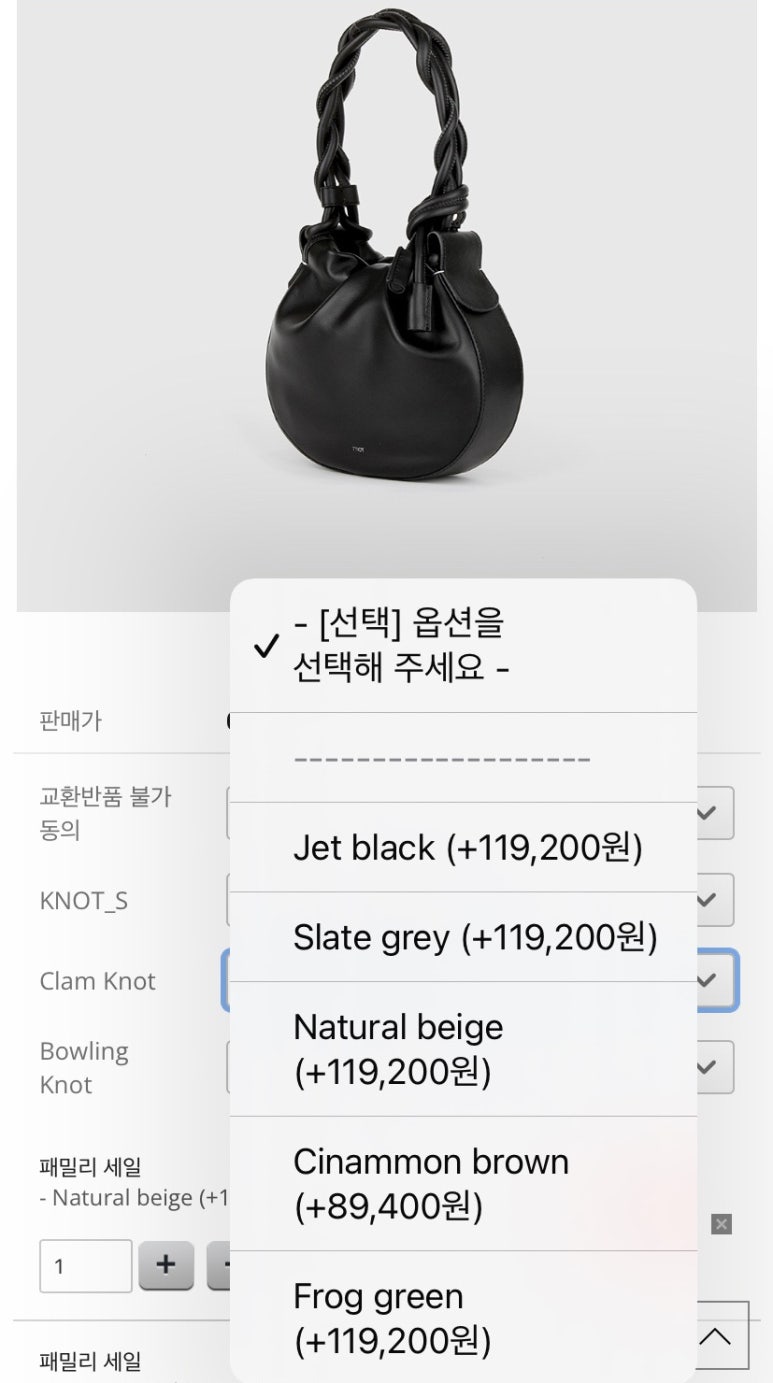Viewport: 773px width, 1383px height.
Task: Decrease quantity with the partially hidden minus button
Action: point(219,1265)
